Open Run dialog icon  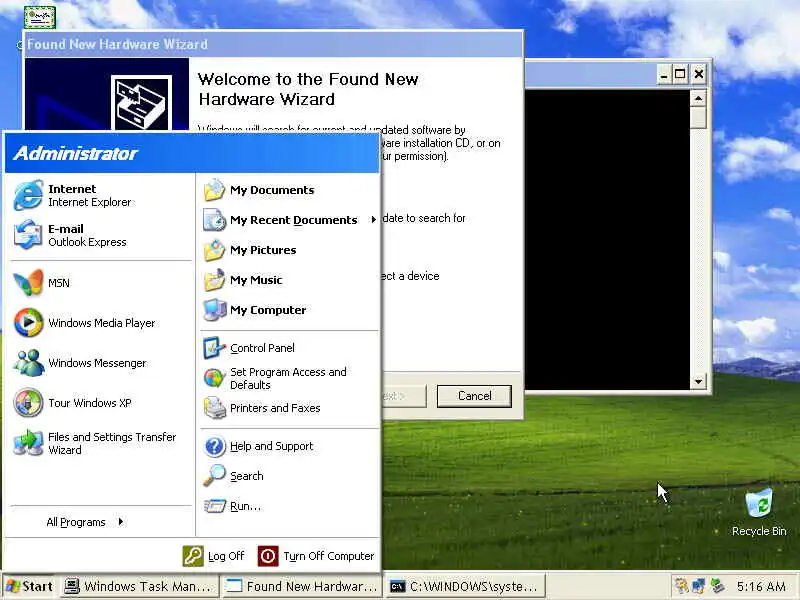214,506
